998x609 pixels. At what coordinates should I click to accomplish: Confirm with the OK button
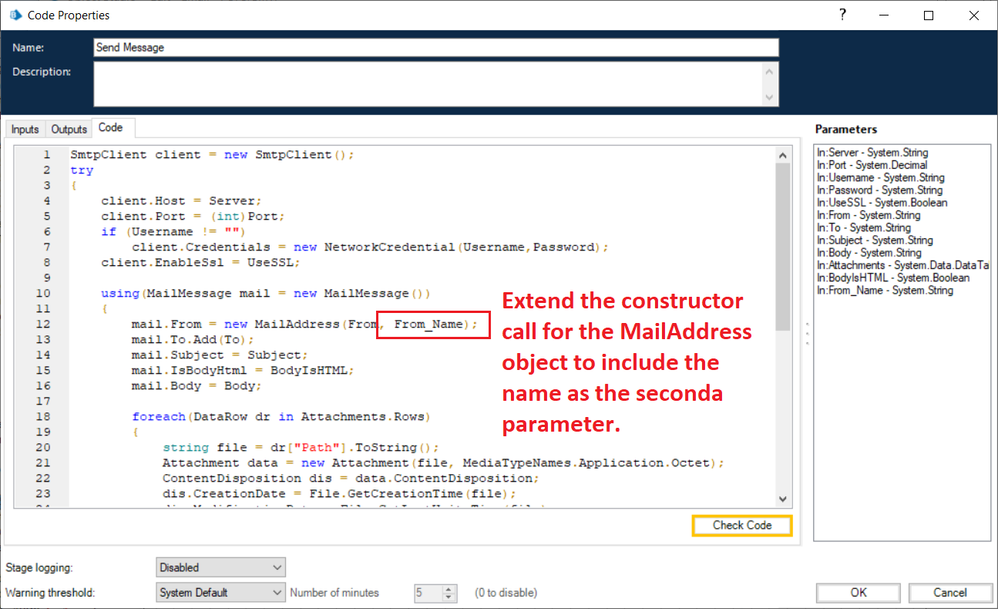858,592
